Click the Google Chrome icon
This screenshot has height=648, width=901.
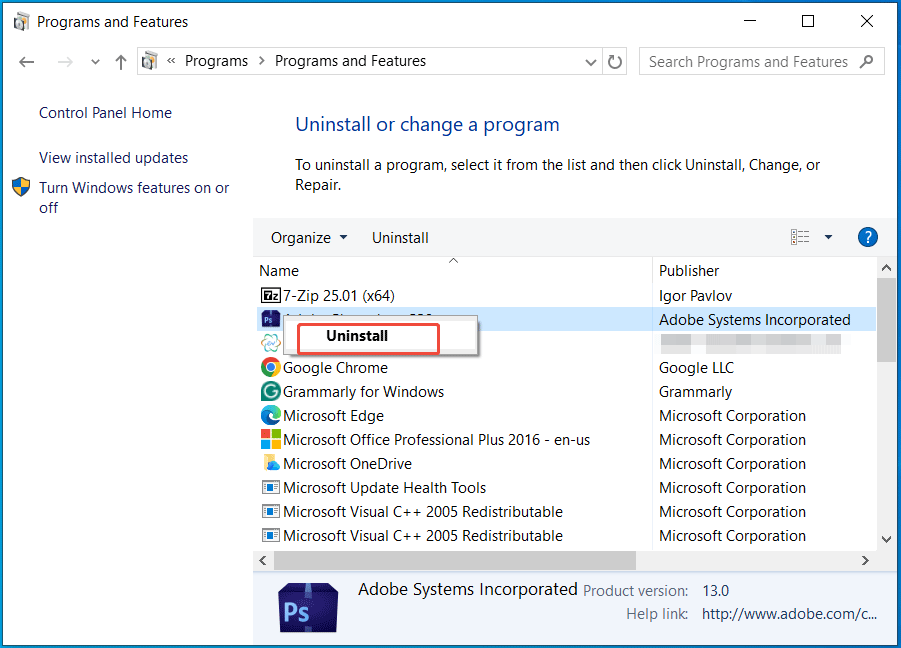pos(270,367)
